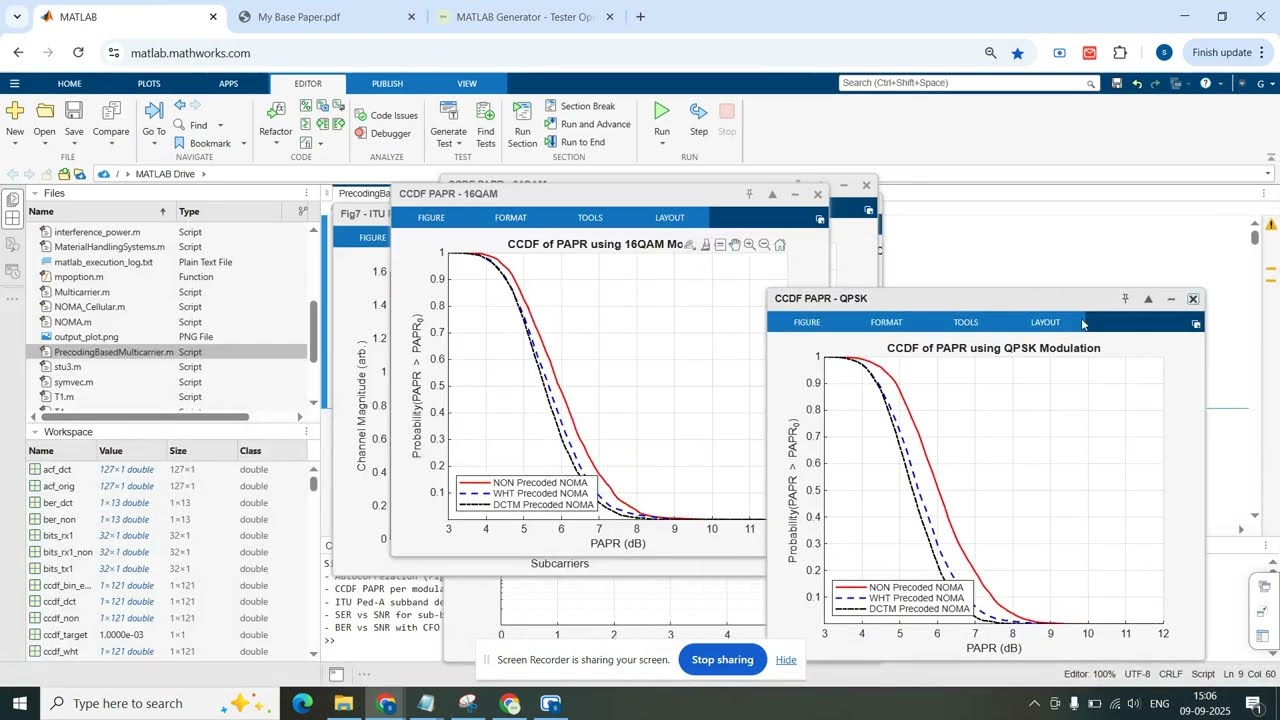
Task: Expand the New file dropdown arrow
Action: pyautogui.click(x=15, y=144)
